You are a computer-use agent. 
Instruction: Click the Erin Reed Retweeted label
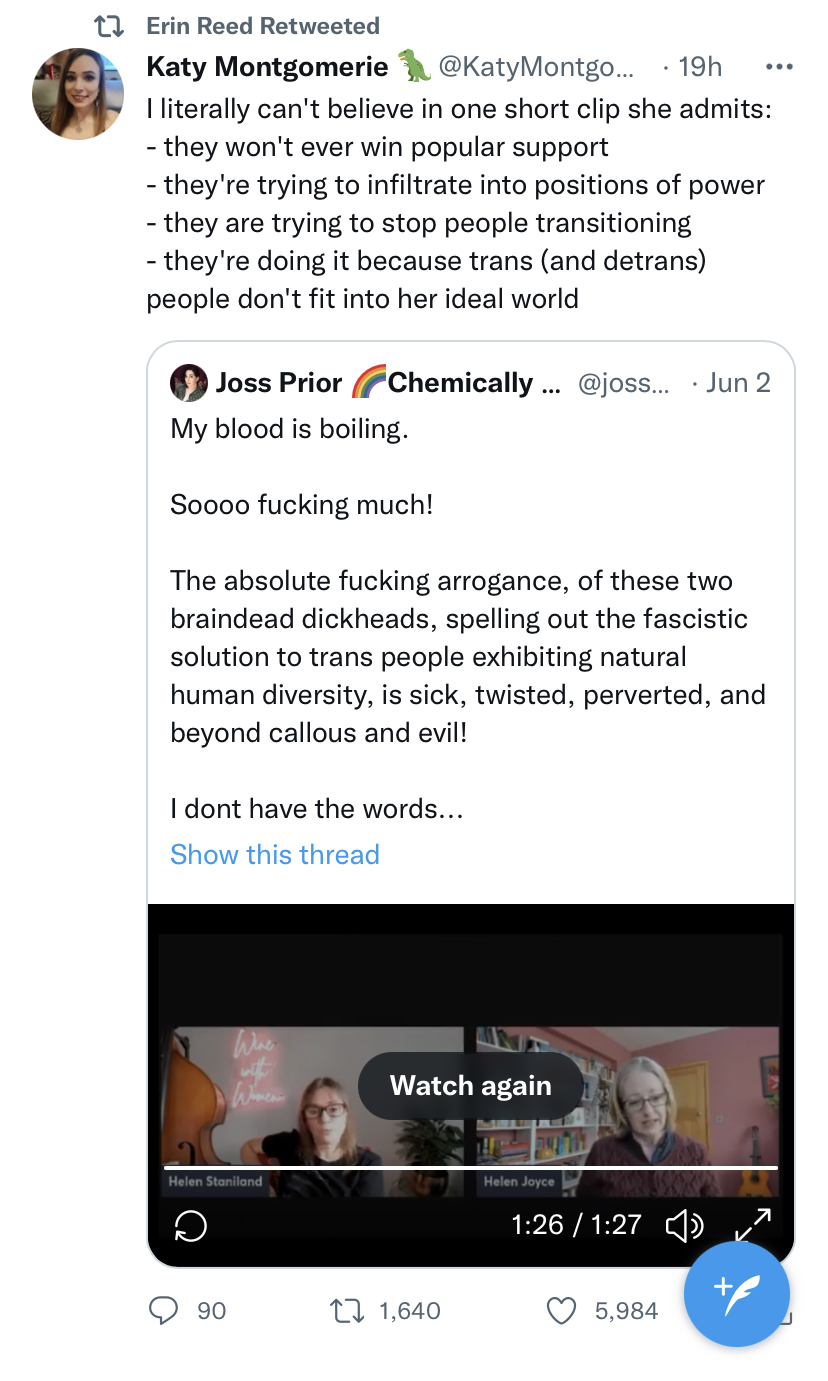tap(263, 26)
